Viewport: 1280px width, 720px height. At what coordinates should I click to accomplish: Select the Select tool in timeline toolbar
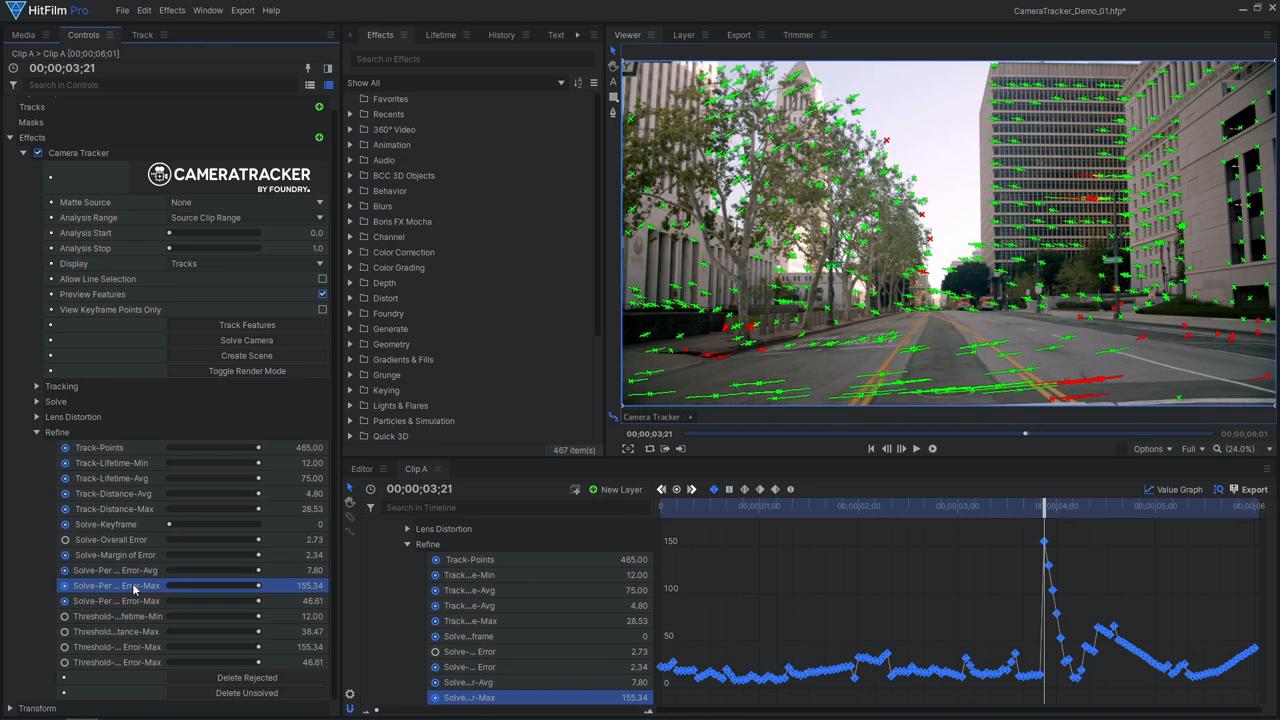pyautogui.click(x=349, y=488)
